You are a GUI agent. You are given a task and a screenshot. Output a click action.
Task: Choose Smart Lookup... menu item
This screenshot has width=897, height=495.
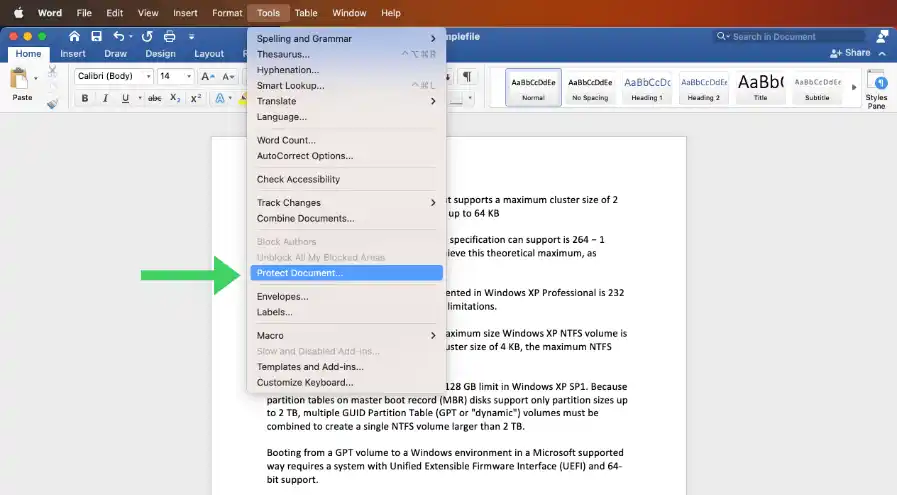click(347, 86)
